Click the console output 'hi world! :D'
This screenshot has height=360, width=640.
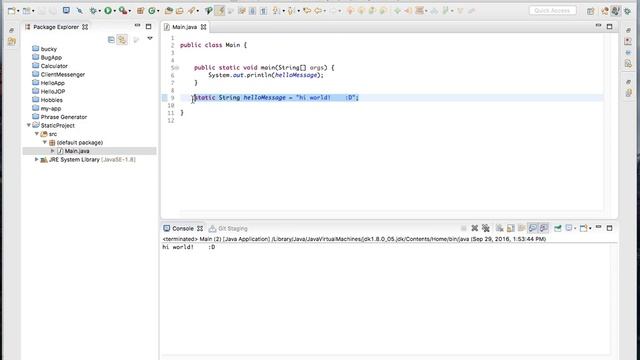(x=189, y=247)
